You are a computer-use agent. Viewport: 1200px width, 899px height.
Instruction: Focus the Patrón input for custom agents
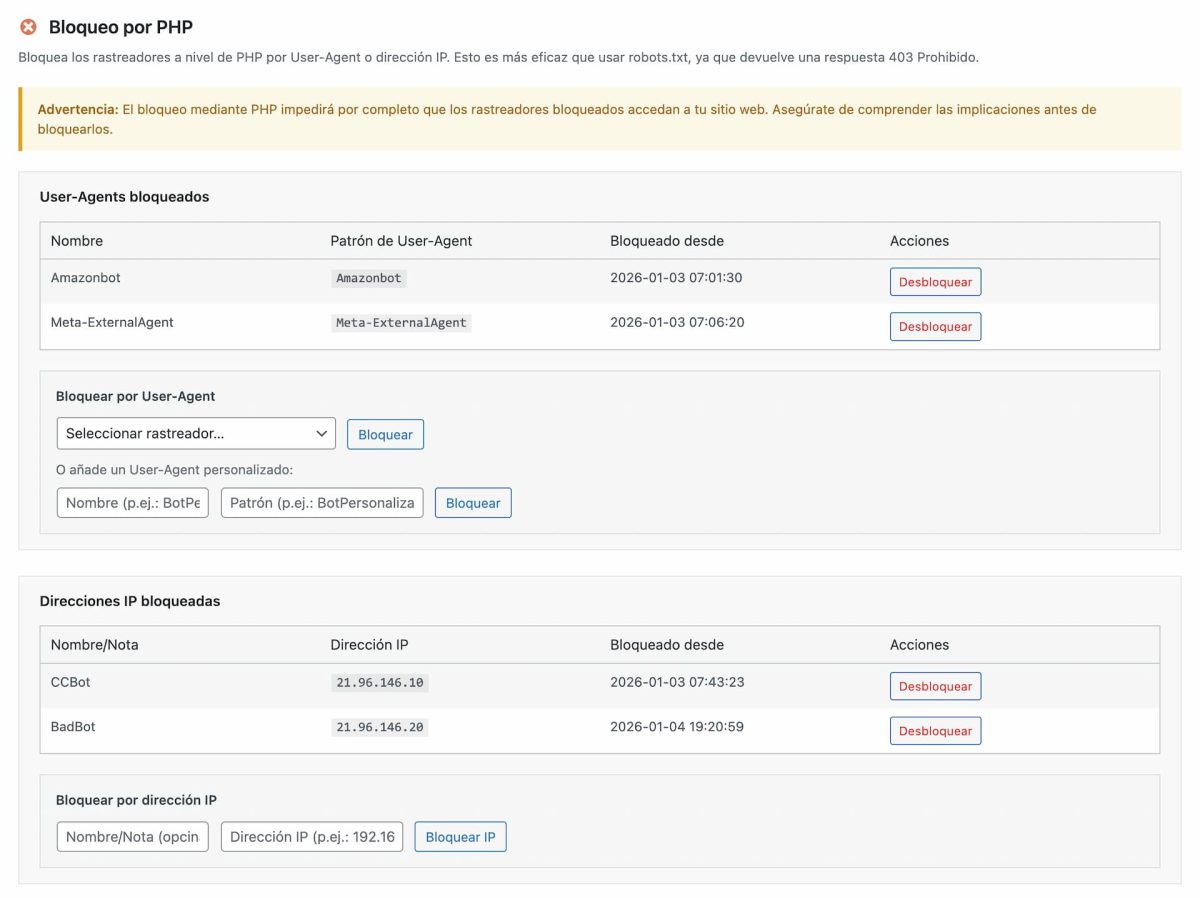click(x=321, y=502)
